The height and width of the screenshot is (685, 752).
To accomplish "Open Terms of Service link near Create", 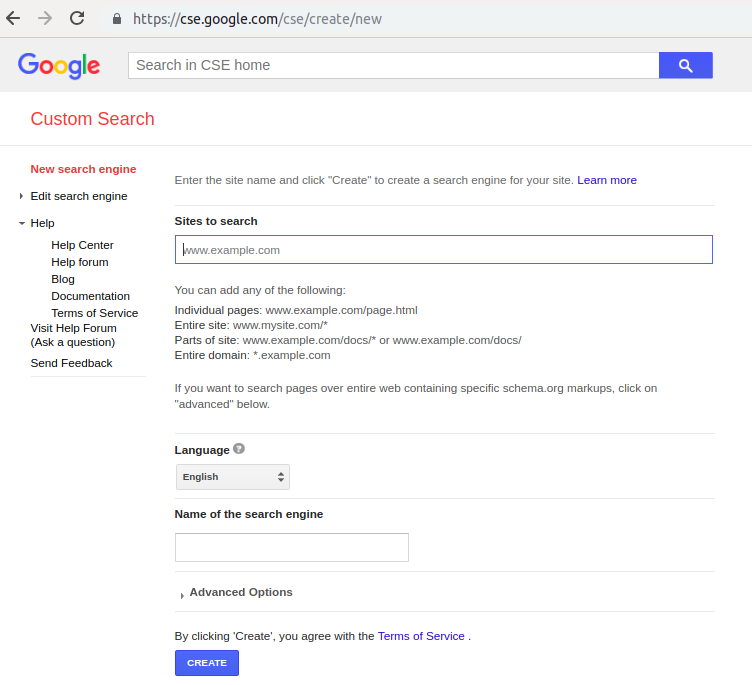I will (421, 636).
